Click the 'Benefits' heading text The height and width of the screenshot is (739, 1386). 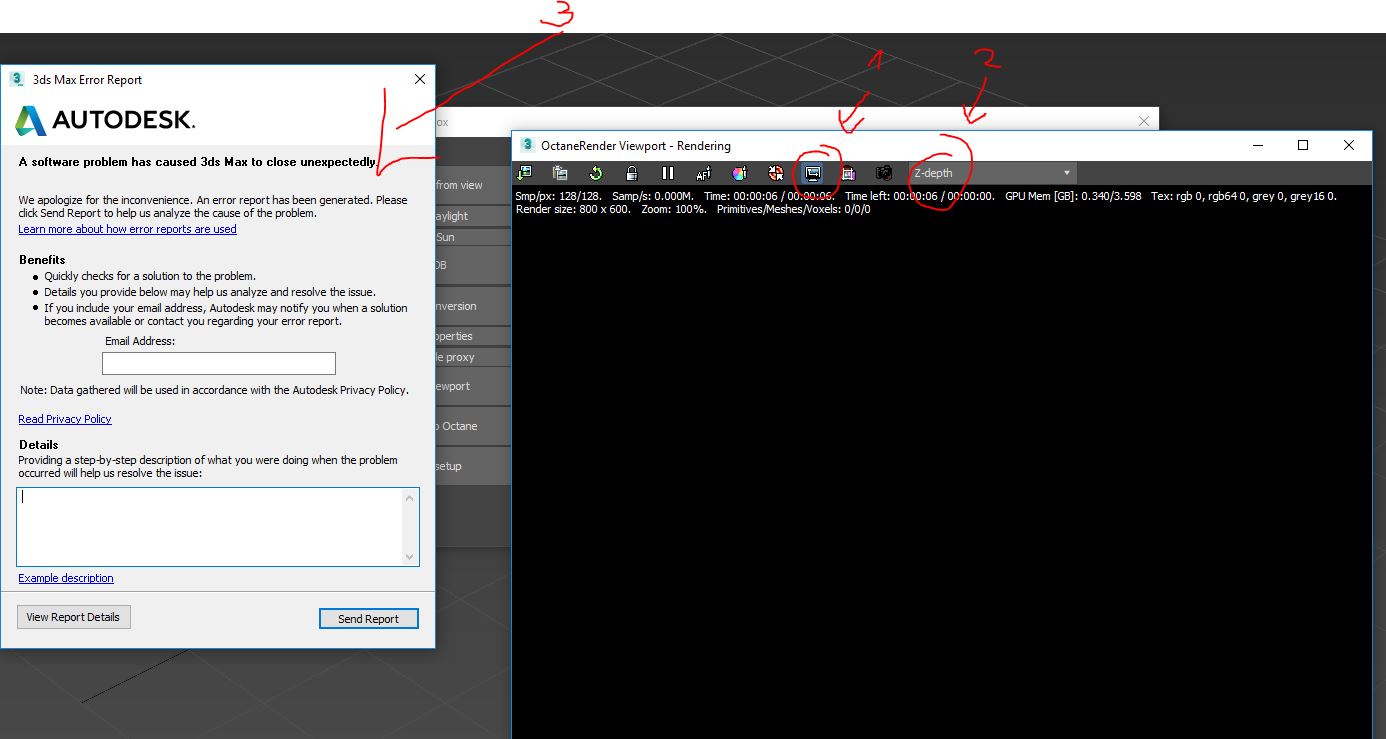tap(42, 260)
